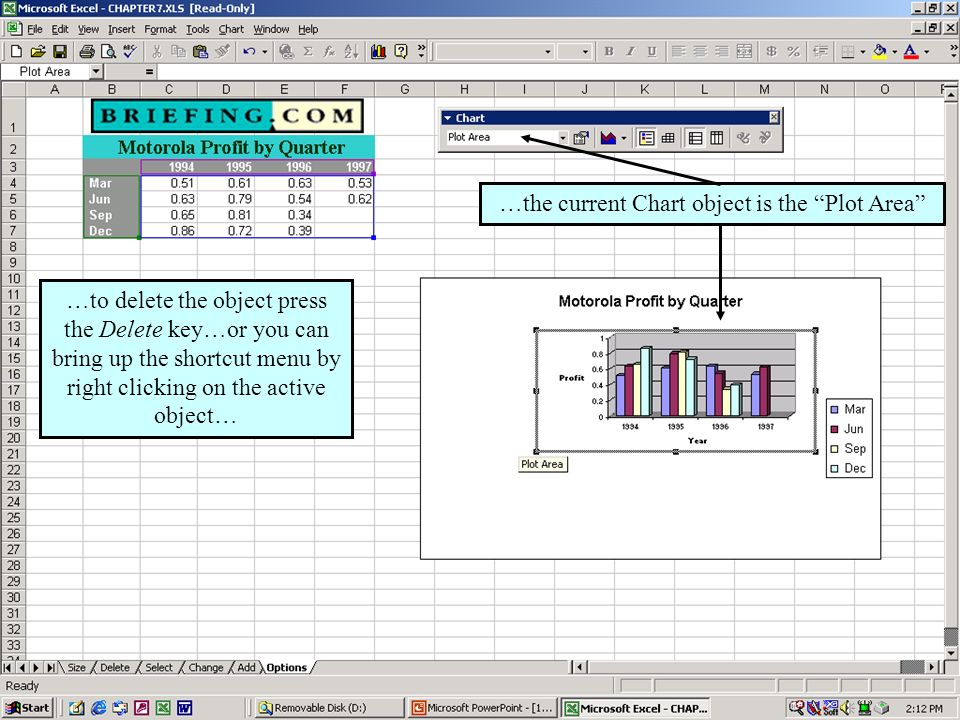The width and height of the screenshot is (960, 720).
Task: Open the Borders dropdown arrow
Action: [863, 51]
